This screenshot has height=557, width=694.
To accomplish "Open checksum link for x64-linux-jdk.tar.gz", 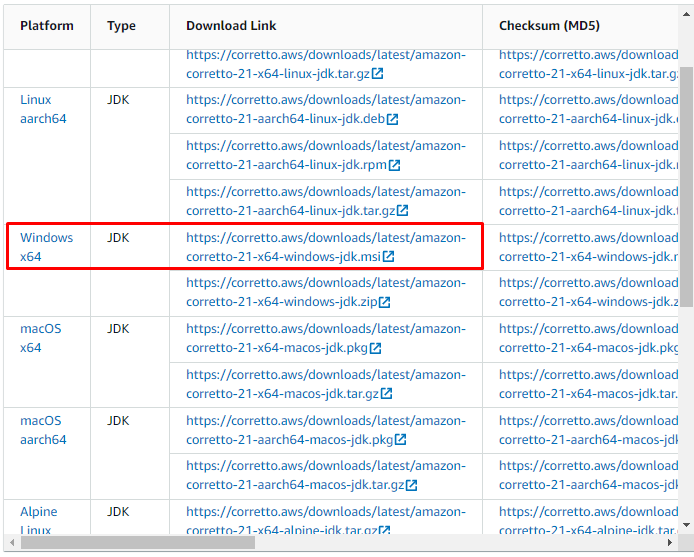I will (x=588, y=64).
